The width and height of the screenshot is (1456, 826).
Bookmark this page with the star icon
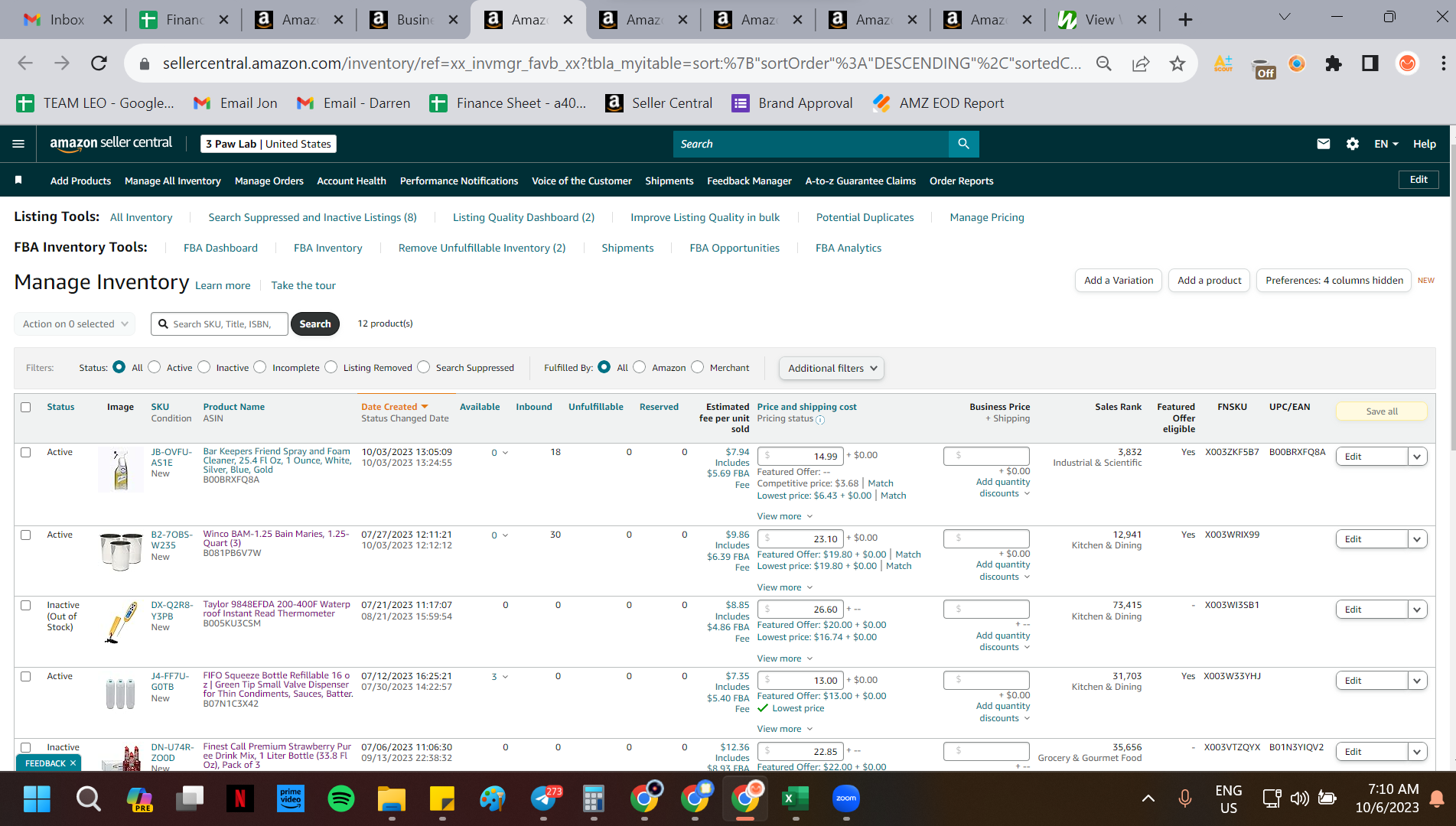(x=1177, y=63)
